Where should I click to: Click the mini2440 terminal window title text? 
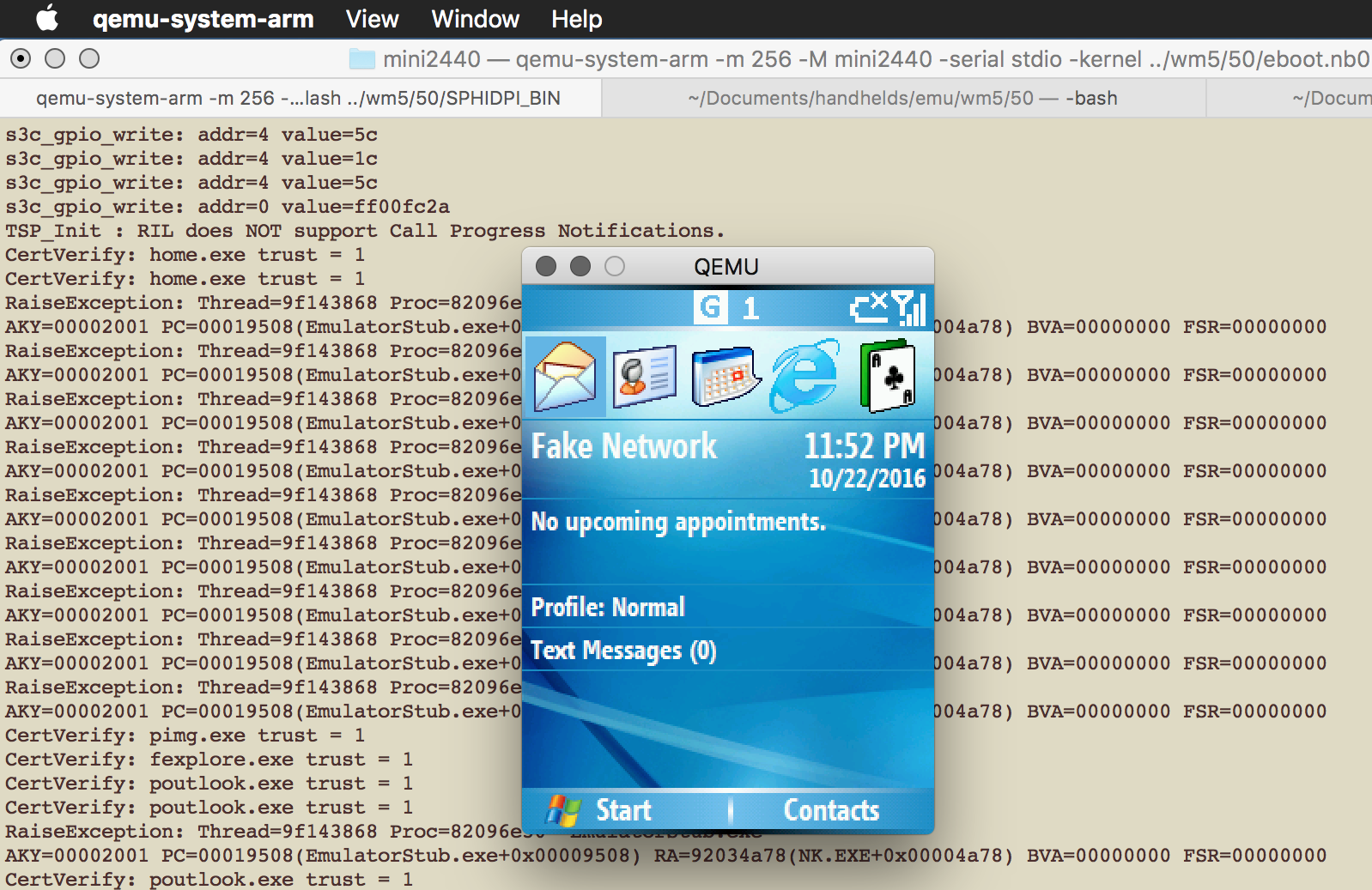876,59
